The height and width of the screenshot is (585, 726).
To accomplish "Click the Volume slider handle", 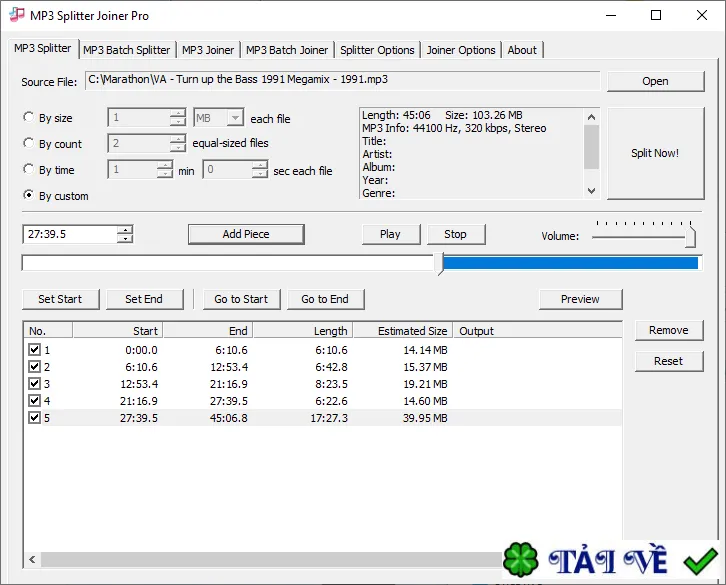I will (x=690, y=236).
